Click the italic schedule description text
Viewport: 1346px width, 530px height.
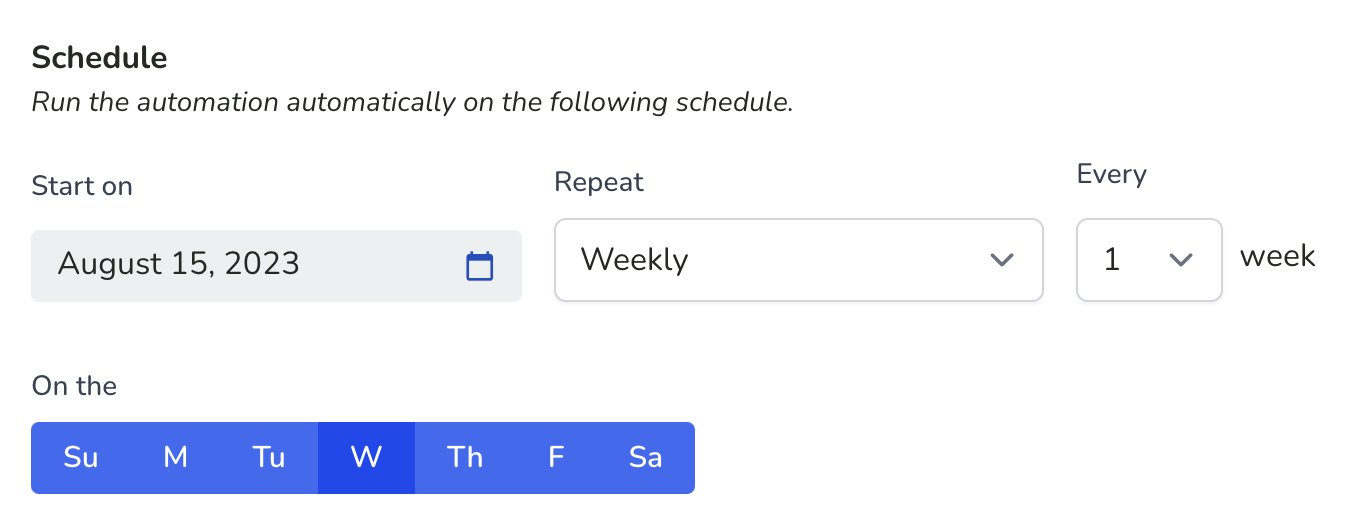(412, 103)
